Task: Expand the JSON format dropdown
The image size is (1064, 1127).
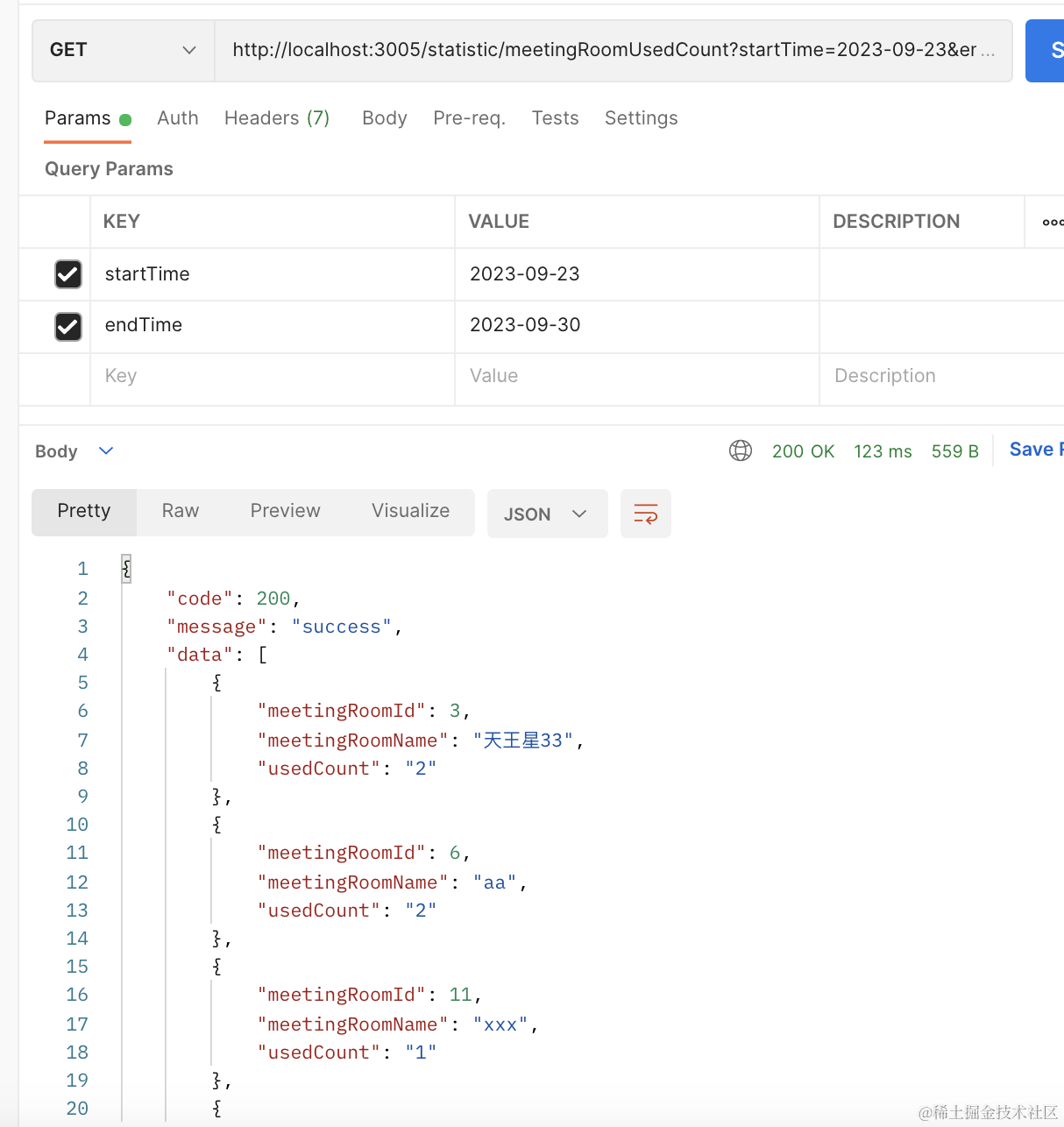Action: point(546,514)
